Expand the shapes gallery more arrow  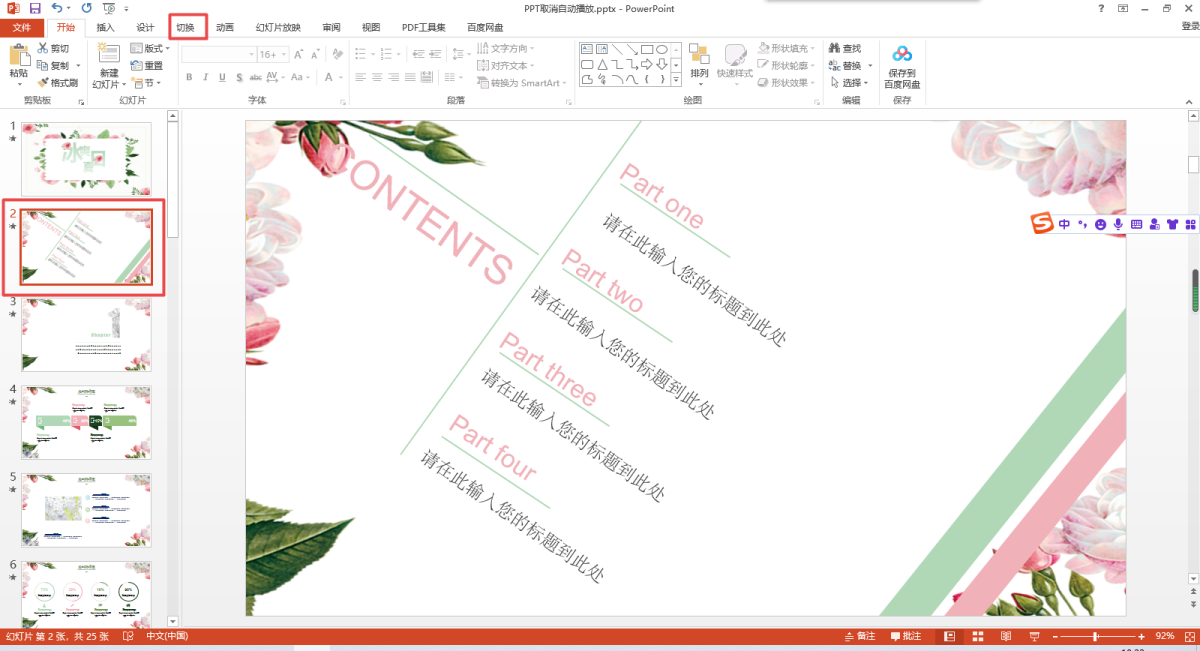pos(676,82)
